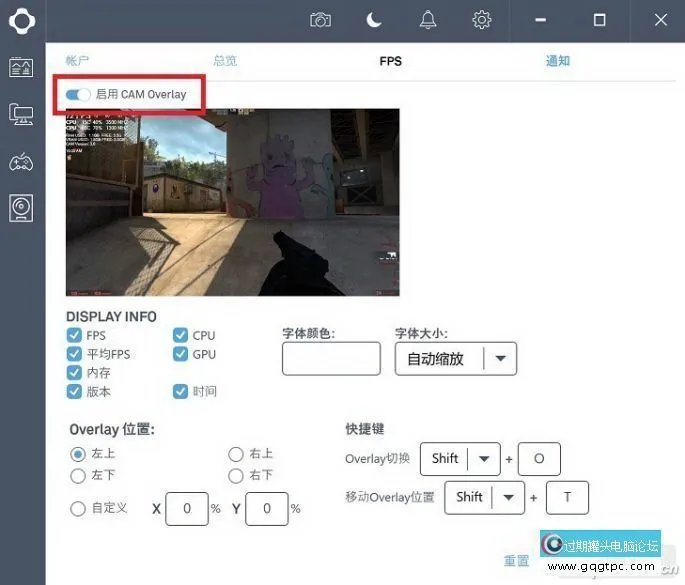
Task: Uncheck the 平均FPS checkbox
Action: tap(74, 354)
